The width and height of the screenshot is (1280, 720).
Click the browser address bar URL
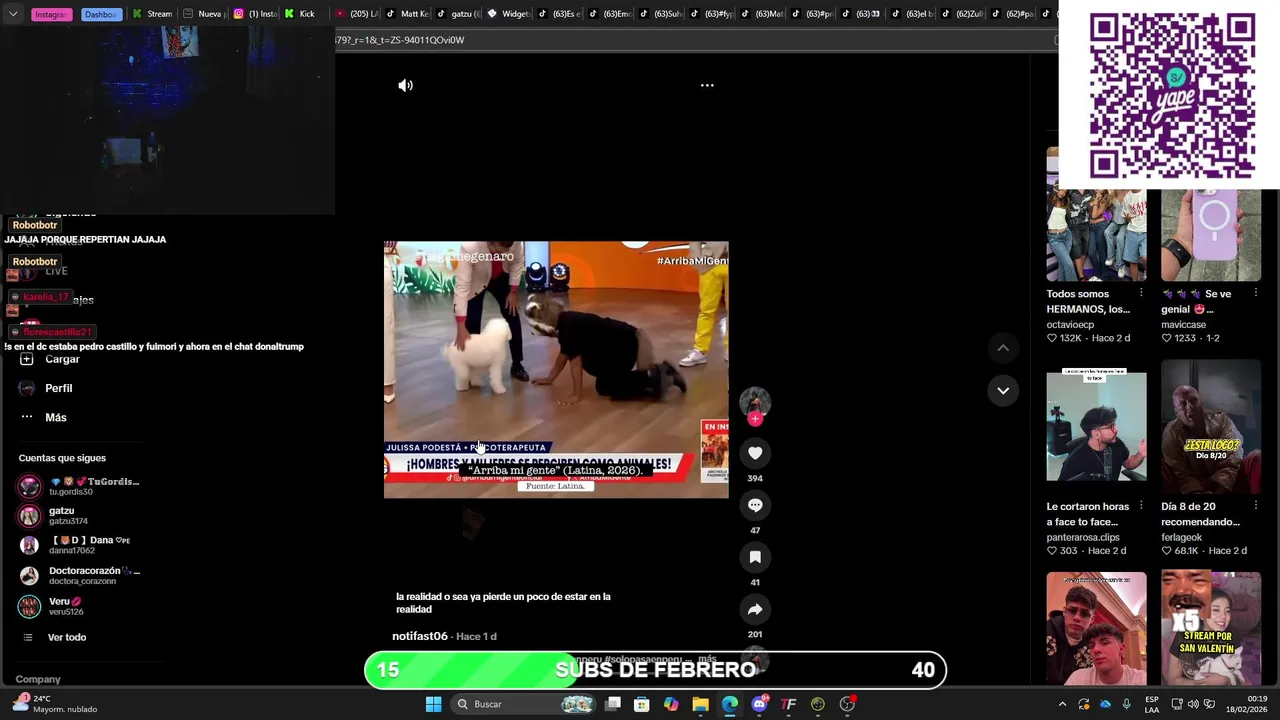[400, 40]
